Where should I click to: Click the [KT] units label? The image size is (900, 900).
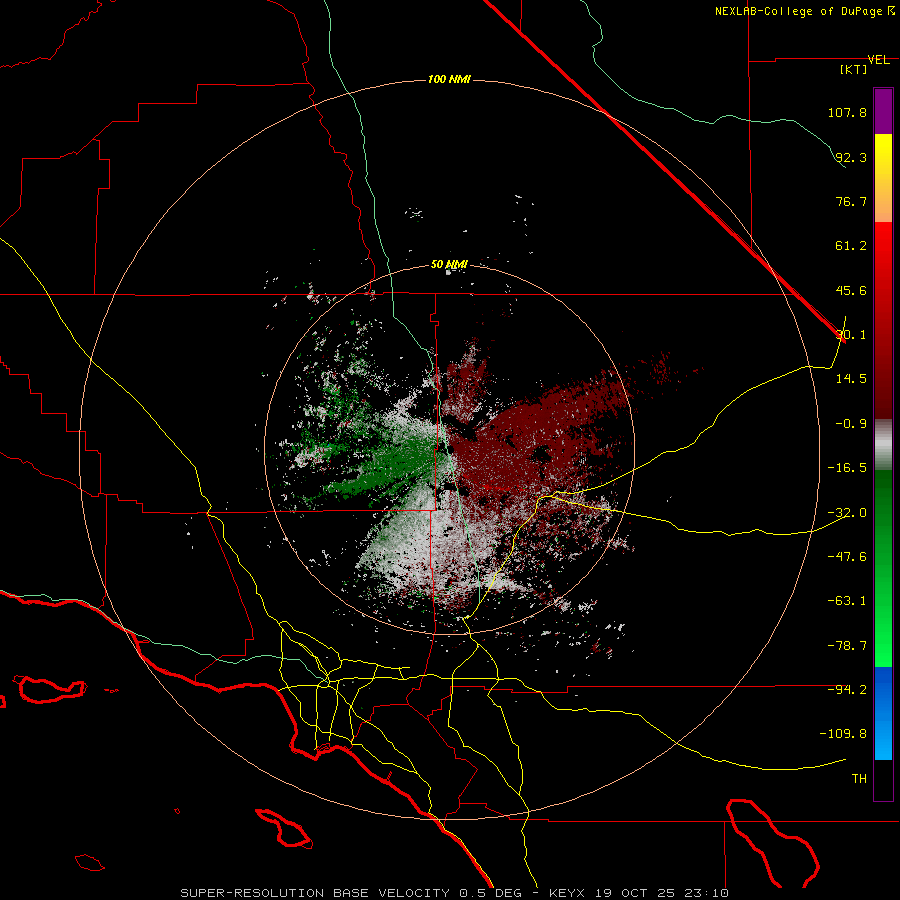(854, 69)
